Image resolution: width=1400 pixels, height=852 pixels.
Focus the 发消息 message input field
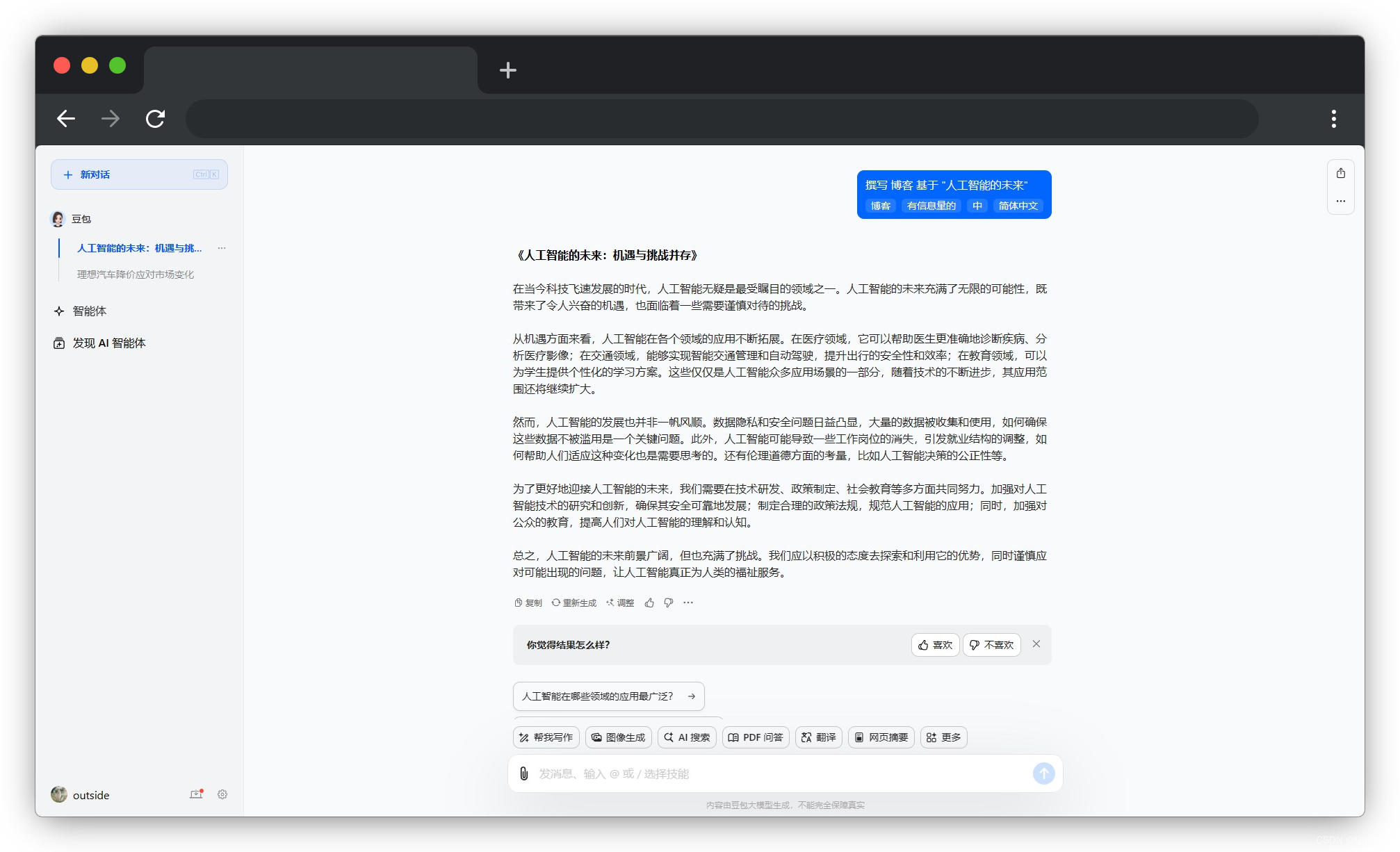tap(779, 773)
